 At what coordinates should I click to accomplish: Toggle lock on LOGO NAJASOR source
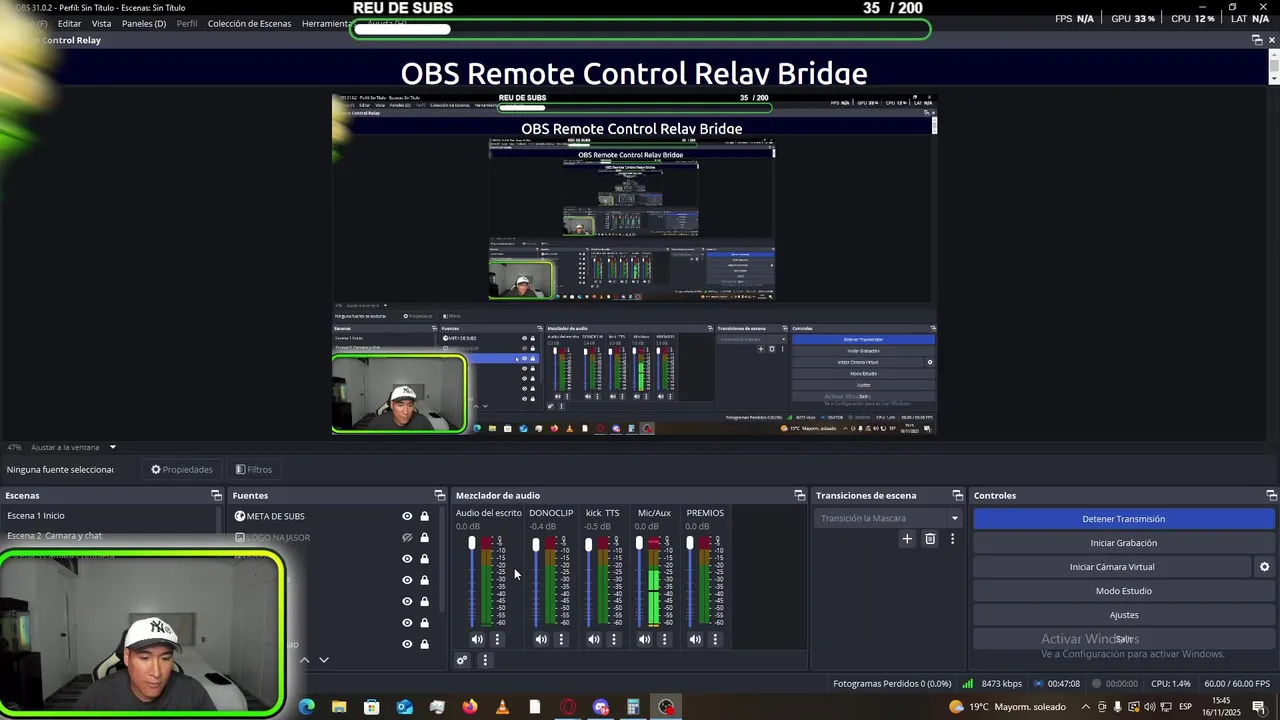click(424, 537)
